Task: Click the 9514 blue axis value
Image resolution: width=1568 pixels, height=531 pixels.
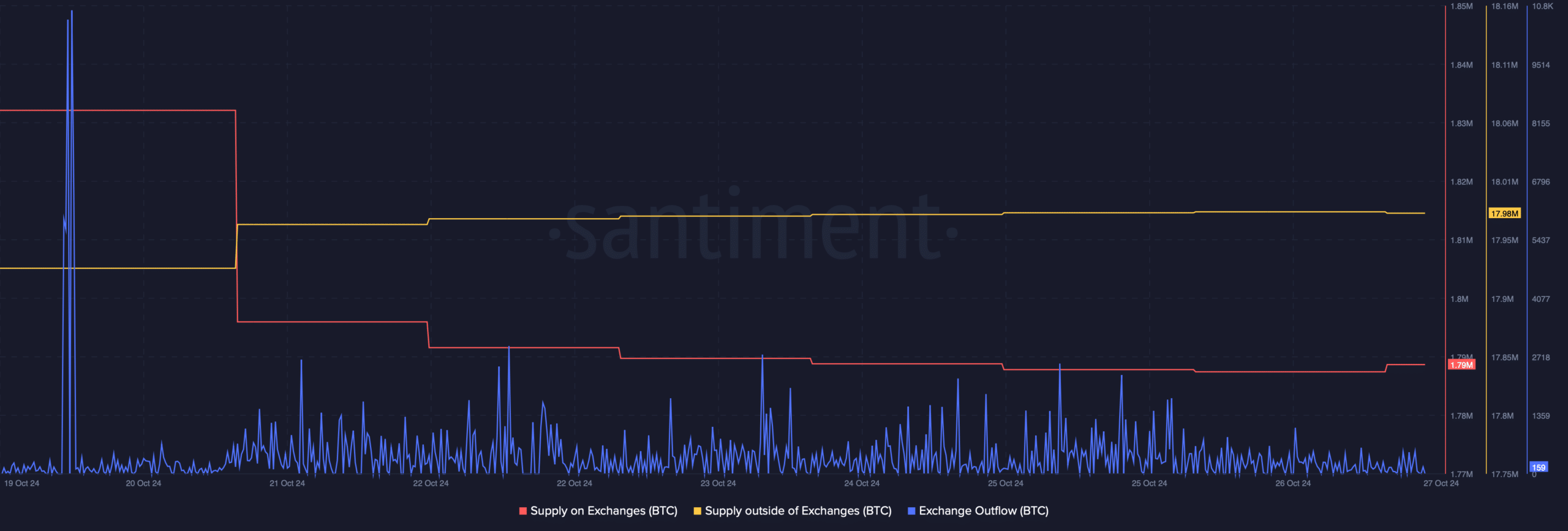Action: (x=1540, y=65)
